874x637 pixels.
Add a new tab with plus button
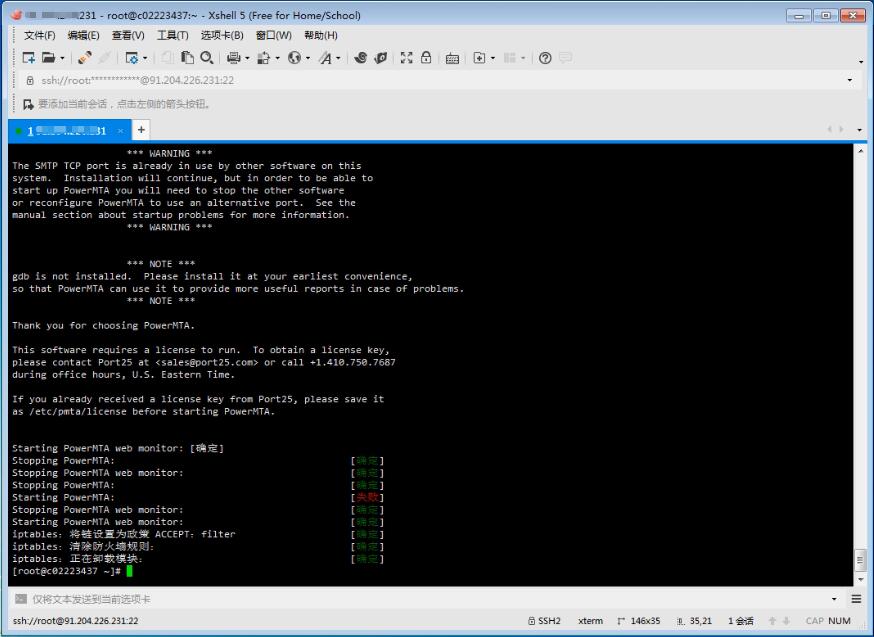(x=142, y=130)
